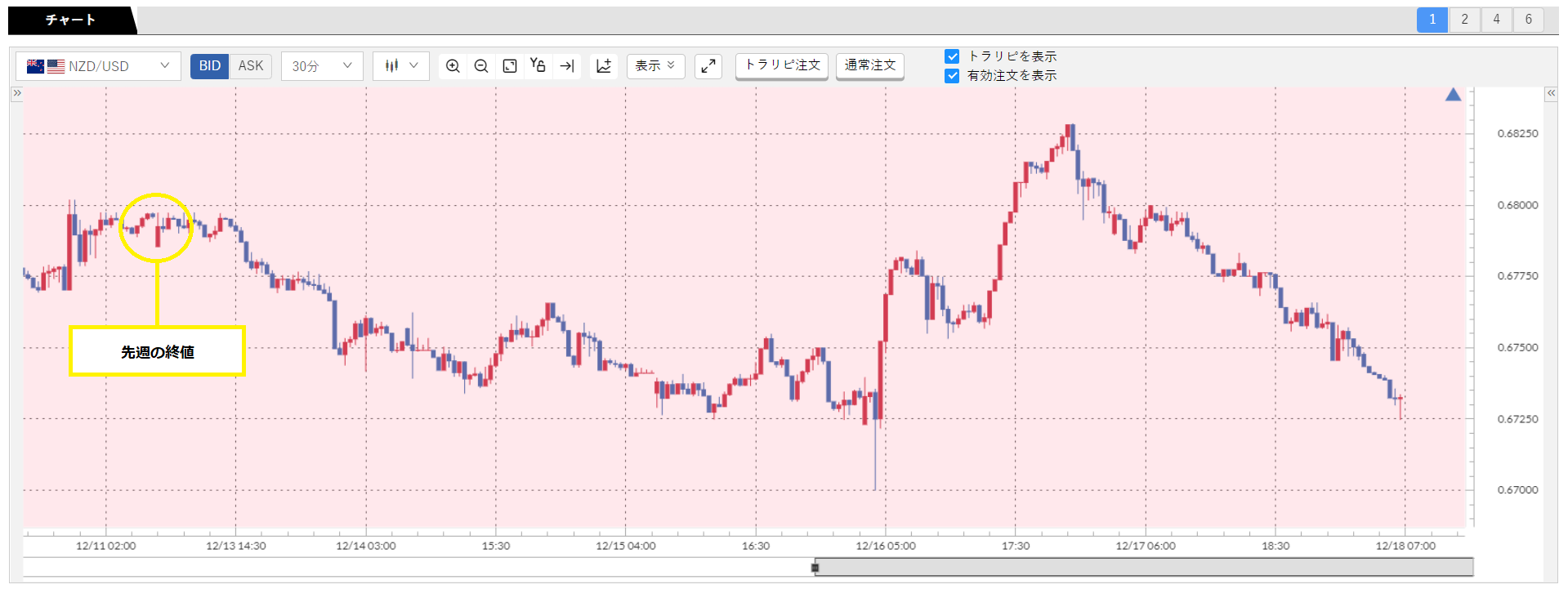Click the 12/11 02:00 time label
The width and height of the screenshot is (1568, 589).
tap(106, 546)
